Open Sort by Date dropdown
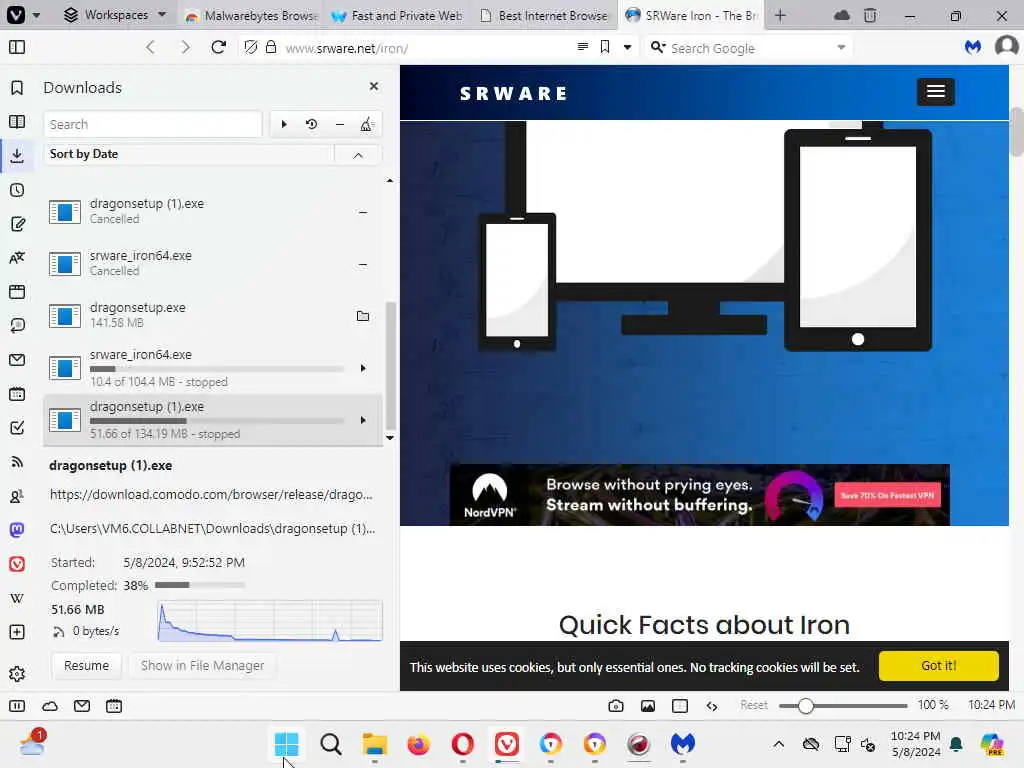 [x=189, y=154]
